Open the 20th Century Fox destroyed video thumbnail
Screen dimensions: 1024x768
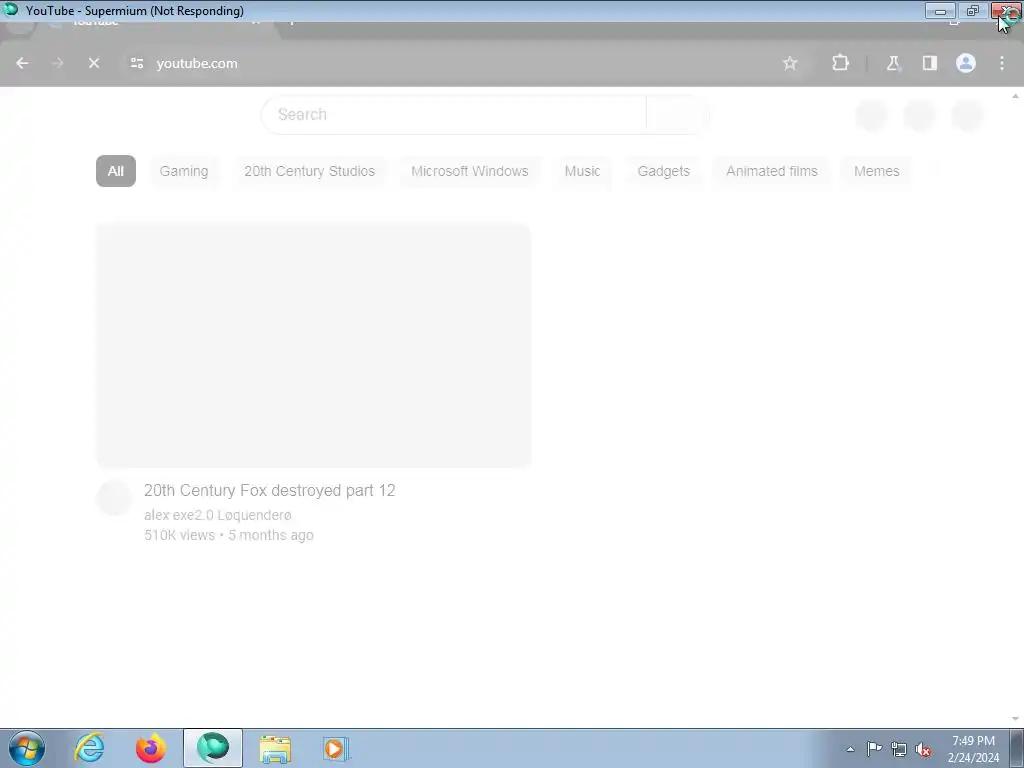(x=313, y=345)
